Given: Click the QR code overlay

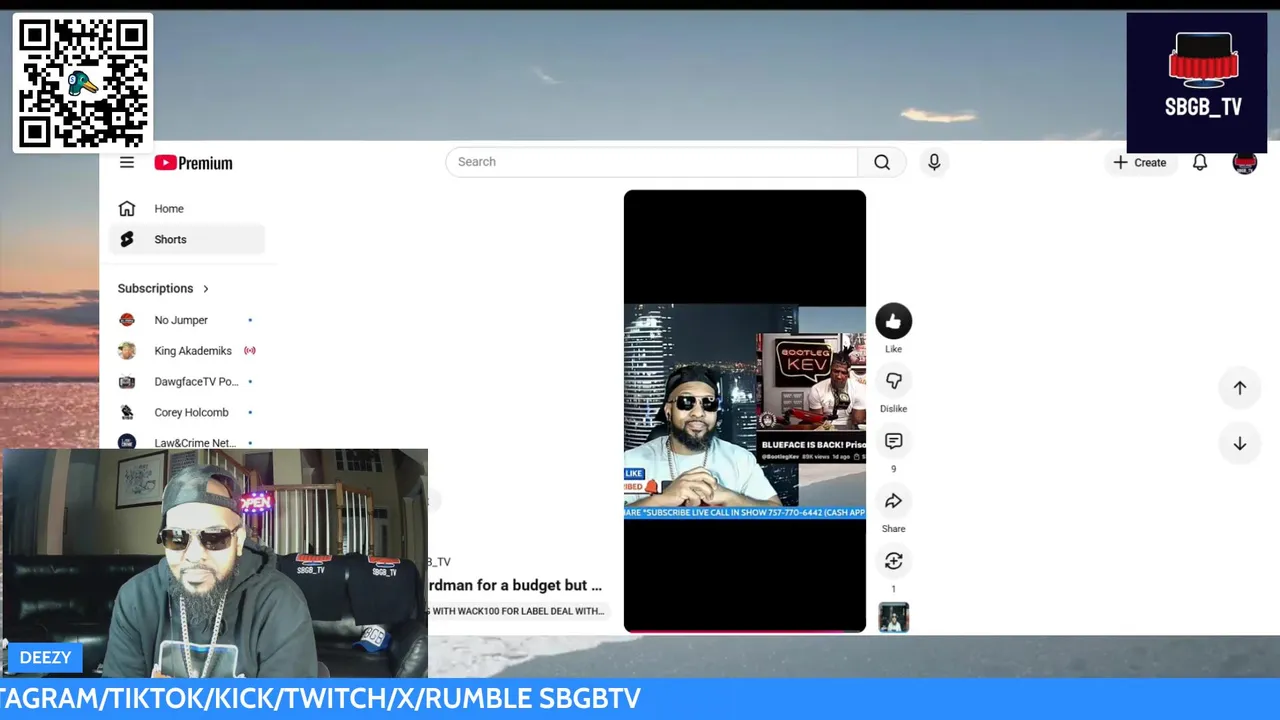Looking at the screenshot, I should [83, 83].
